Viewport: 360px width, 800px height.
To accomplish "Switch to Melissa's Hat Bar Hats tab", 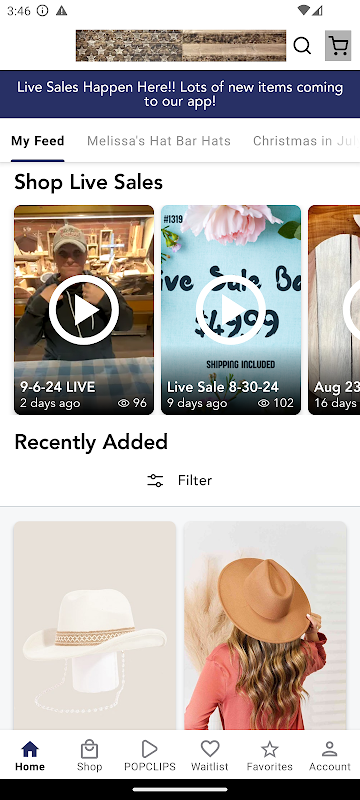I will 159,141.
